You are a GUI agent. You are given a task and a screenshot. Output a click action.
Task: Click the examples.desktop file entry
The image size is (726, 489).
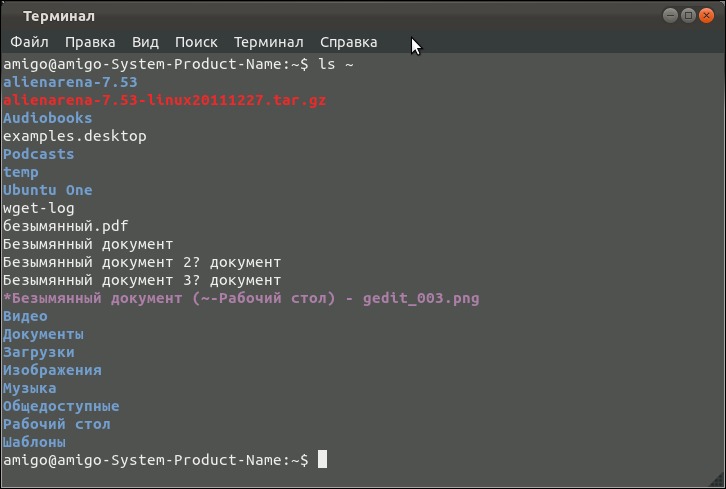coord(75,136)
